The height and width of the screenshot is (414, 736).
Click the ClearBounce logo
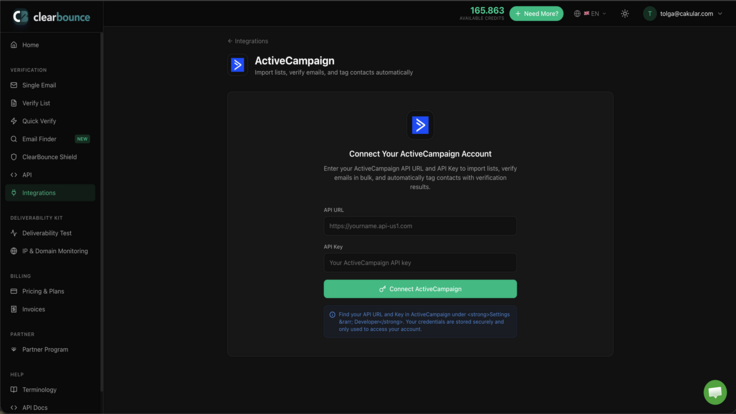(51, 17)
